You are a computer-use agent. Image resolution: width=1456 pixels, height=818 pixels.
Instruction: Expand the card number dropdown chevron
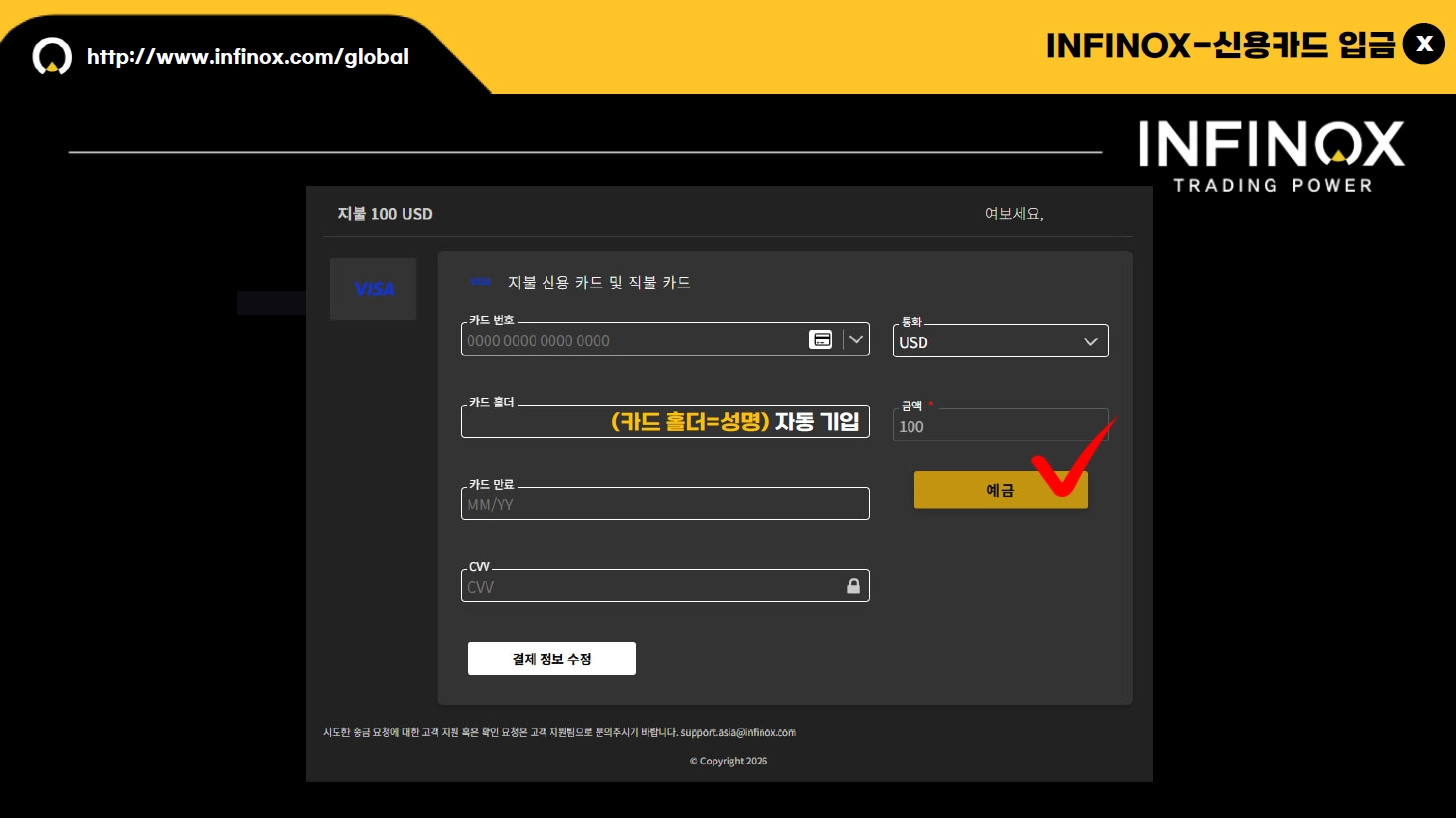[x=856, y=340]
